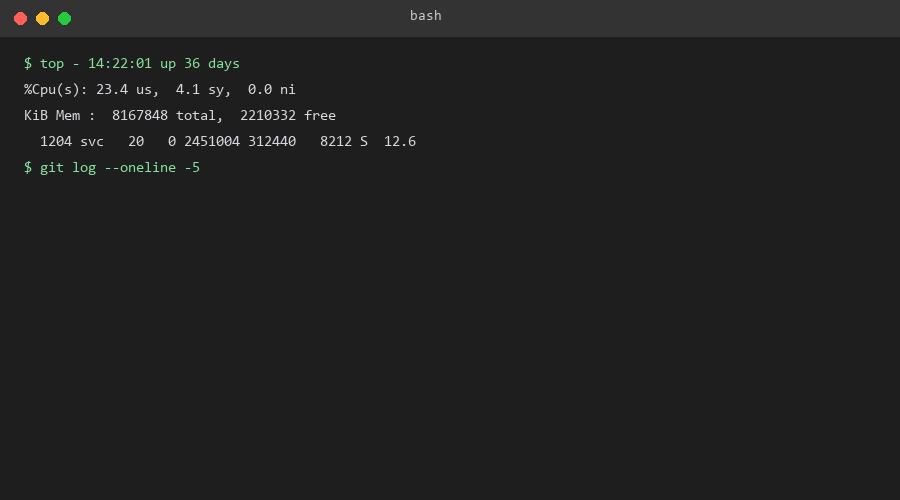Image resolution: width=900 pixels, height=500 pixels.
Task: Click the 'top - 14:22:01 up 36 days' line
Action: (131, 63)
